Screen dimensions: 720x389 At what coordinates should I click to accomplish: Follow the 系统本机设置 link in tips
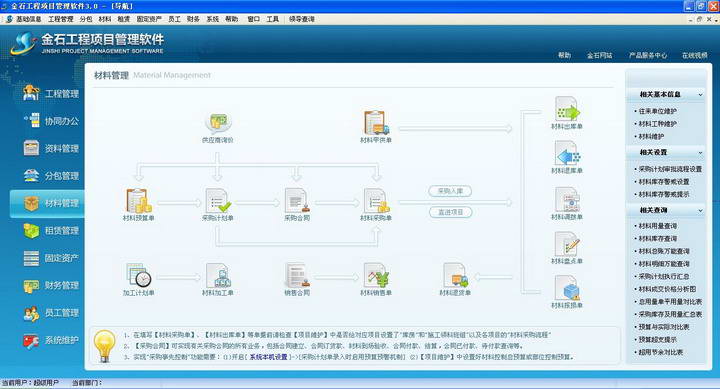(268, 357)
